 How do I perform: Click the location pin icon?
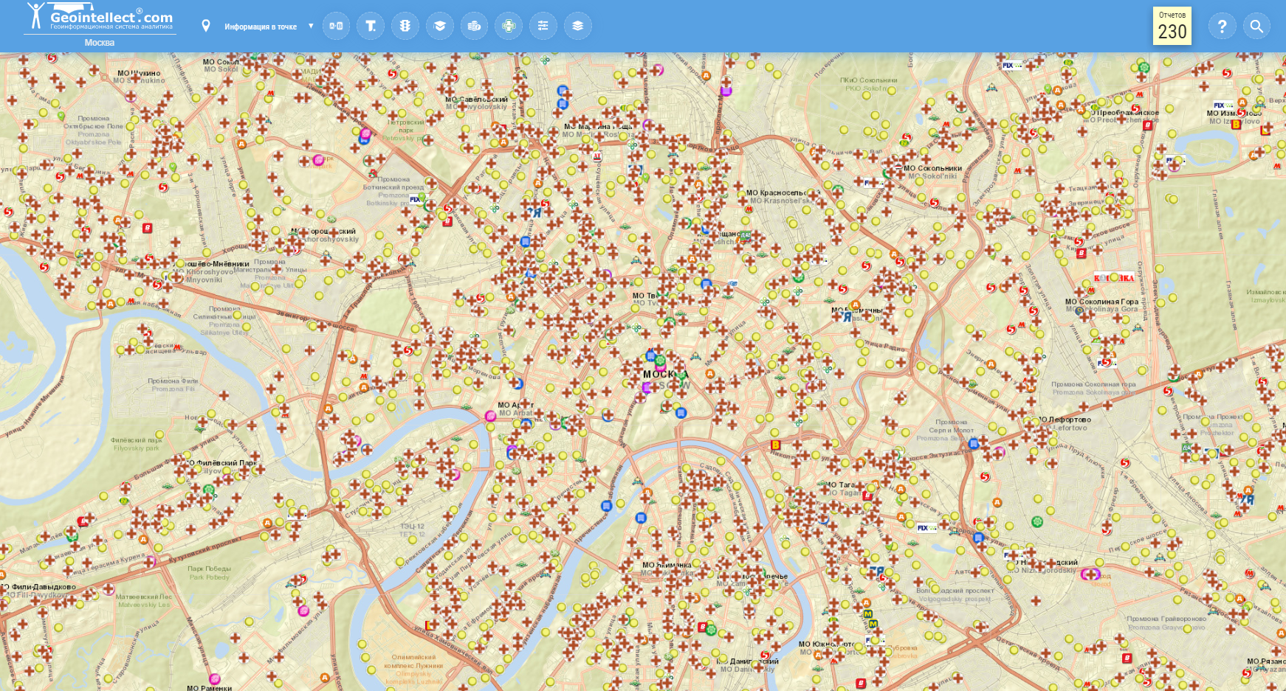click(x=206, y=26)
